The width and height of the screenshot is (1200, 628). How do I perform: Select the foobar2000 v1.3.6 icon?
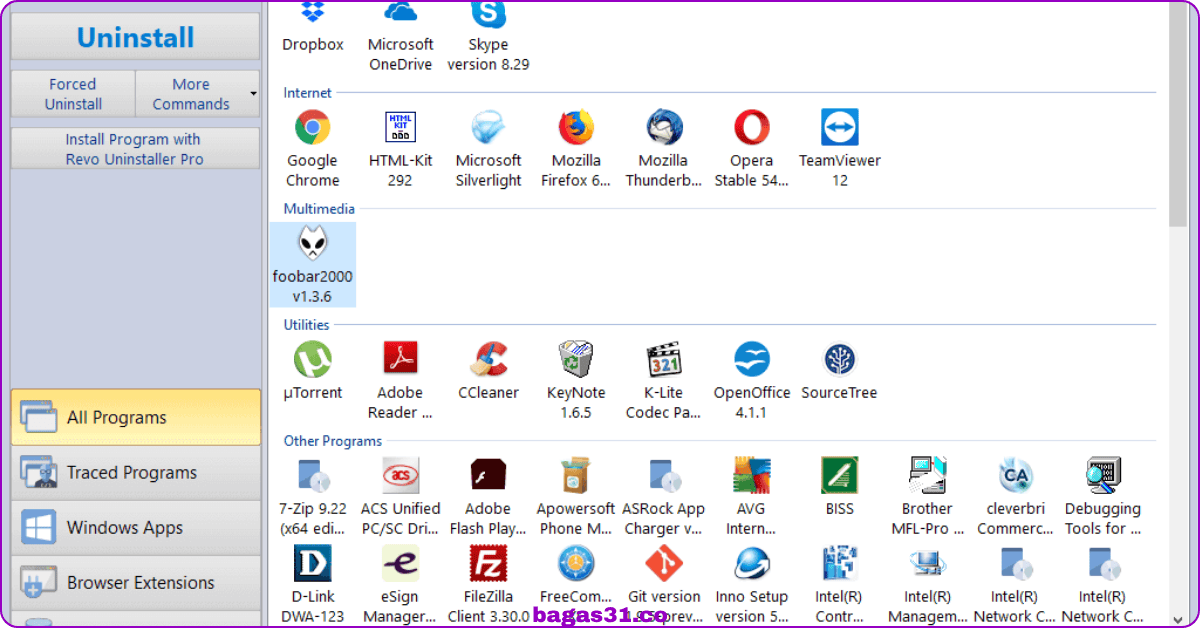tap(313, 244)
